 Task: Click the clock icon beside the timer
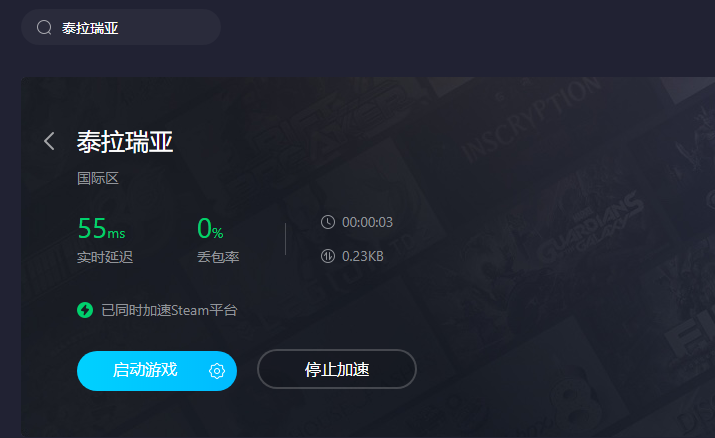coord(328,222)
